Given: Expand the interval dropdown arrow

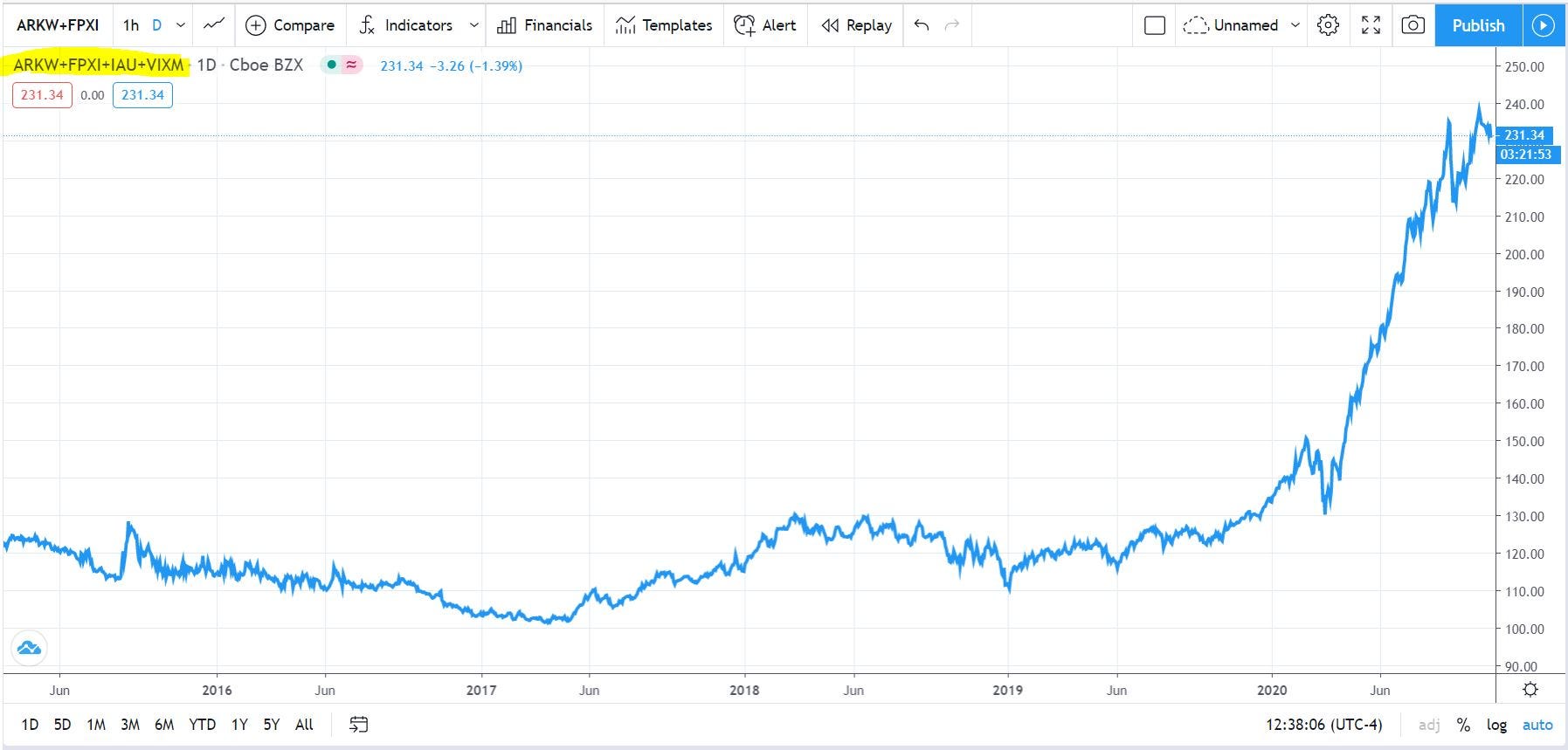Looking at the screenshot, I should [x=181, y=25].
